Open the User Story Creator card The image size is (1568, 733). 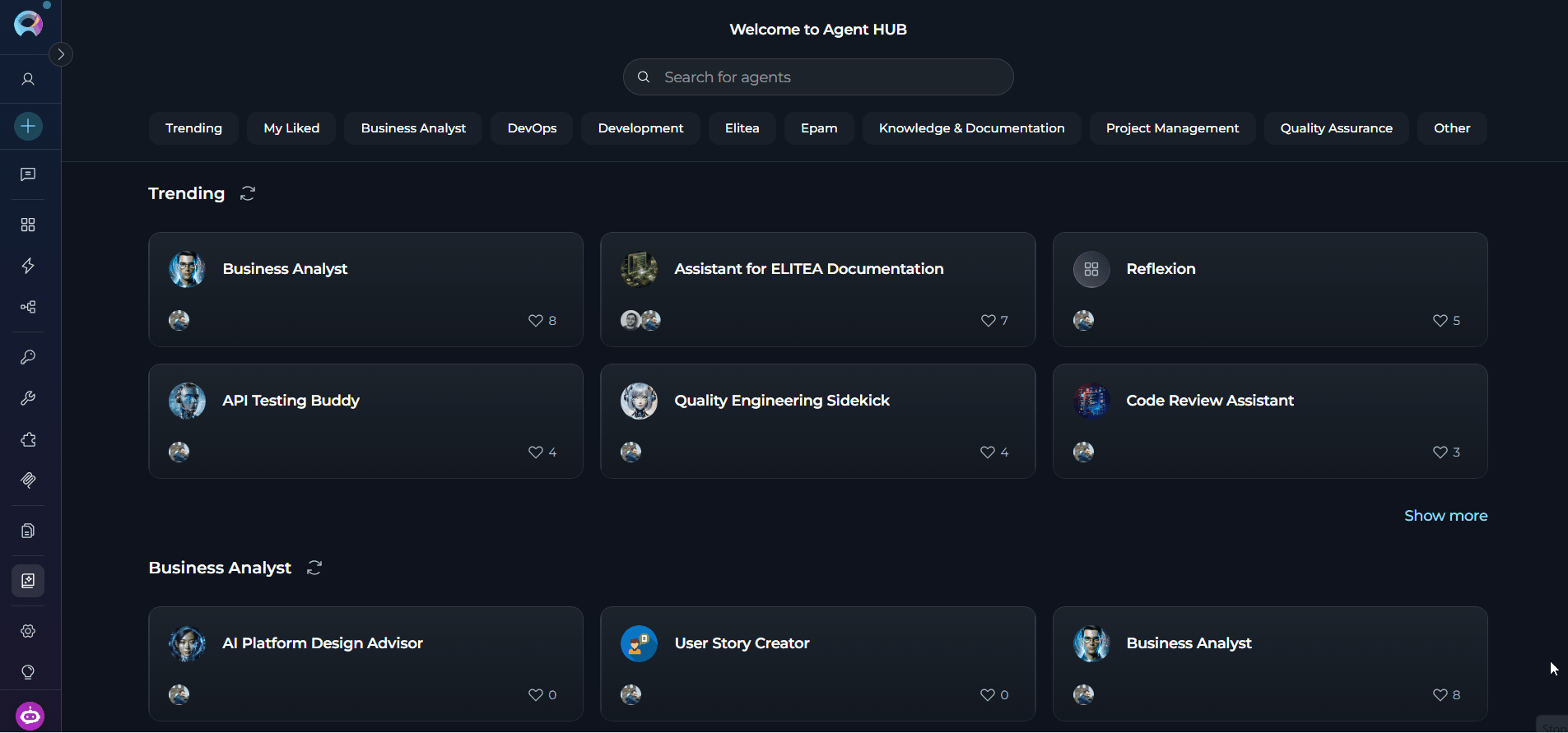pos(817,664)
